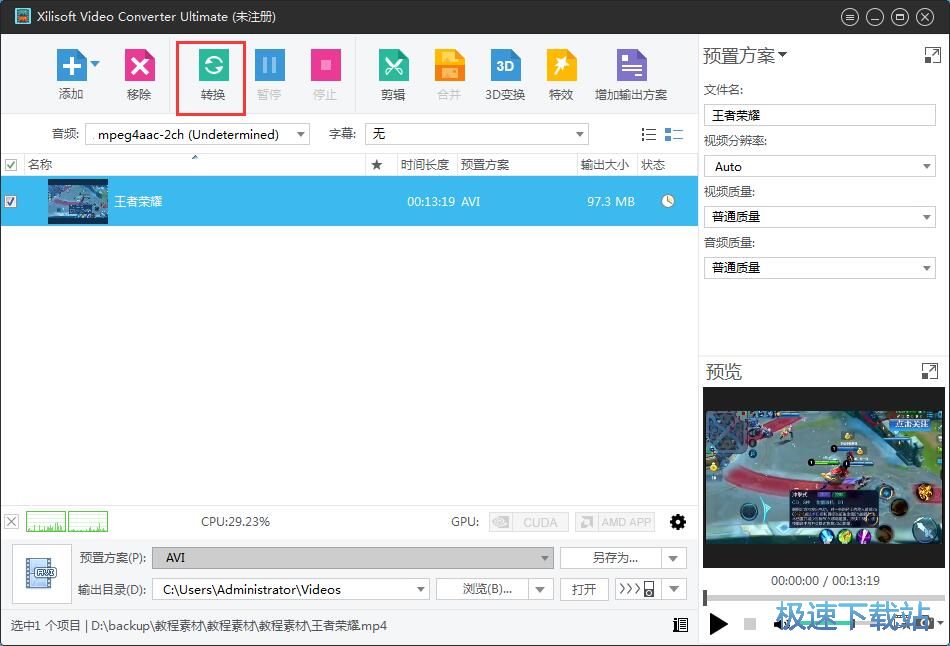Click the Remove (移除) icon
Screen dimensions: 950x646
139,67
